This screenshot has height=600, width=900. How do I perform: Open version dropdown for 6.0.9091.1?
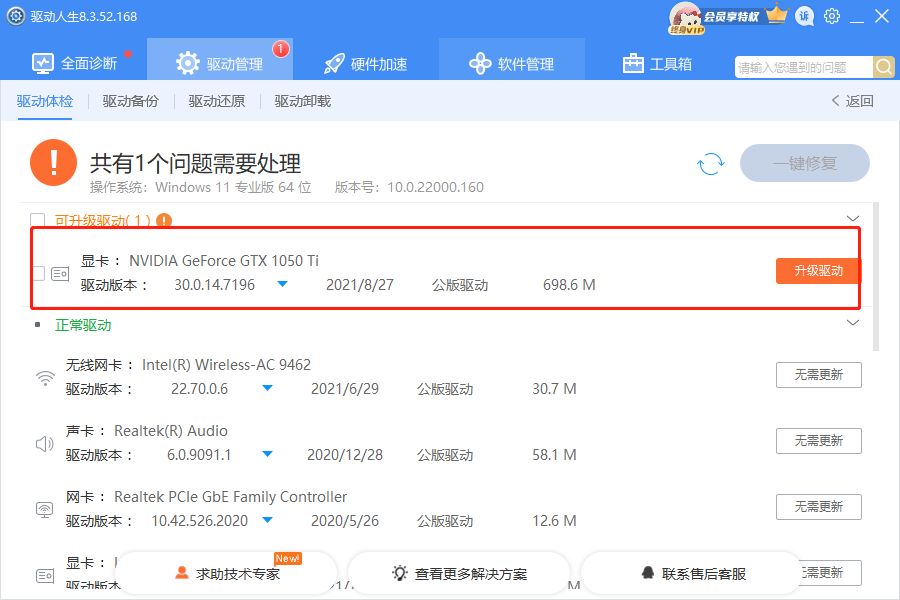click(x=267, y=454)
